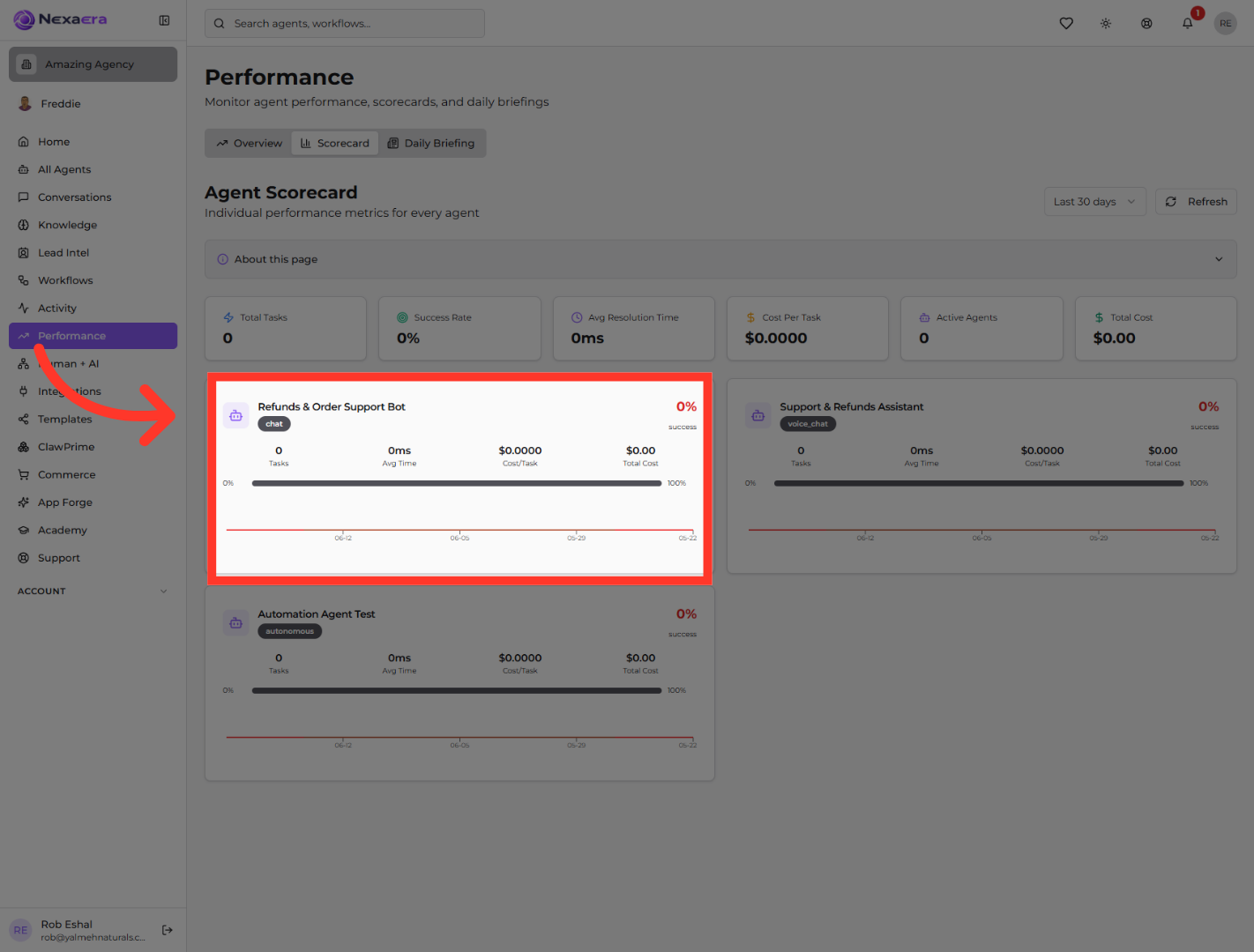Open the favorites heart icon
This screenshot has width=1254, height=952.
coord(1066,24)
